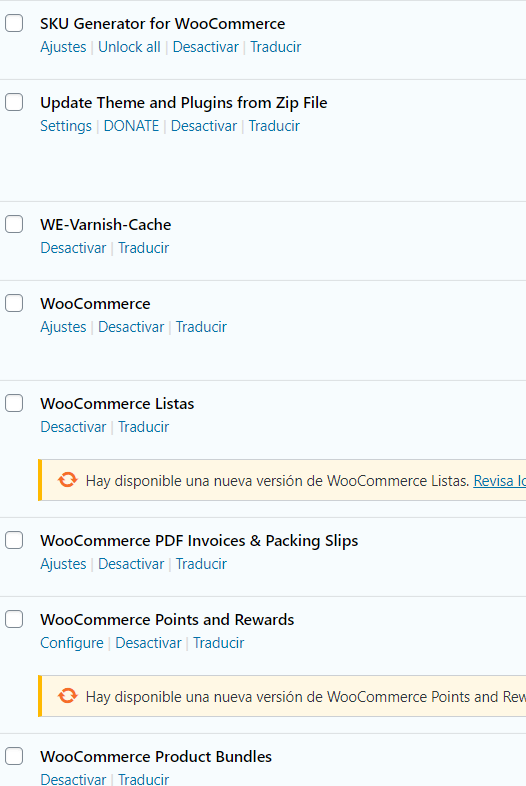Viewport: 526px width, 786px height.
Task: Click Desactivar under WooCommerce Product Bundles
Action: point(73,779)
